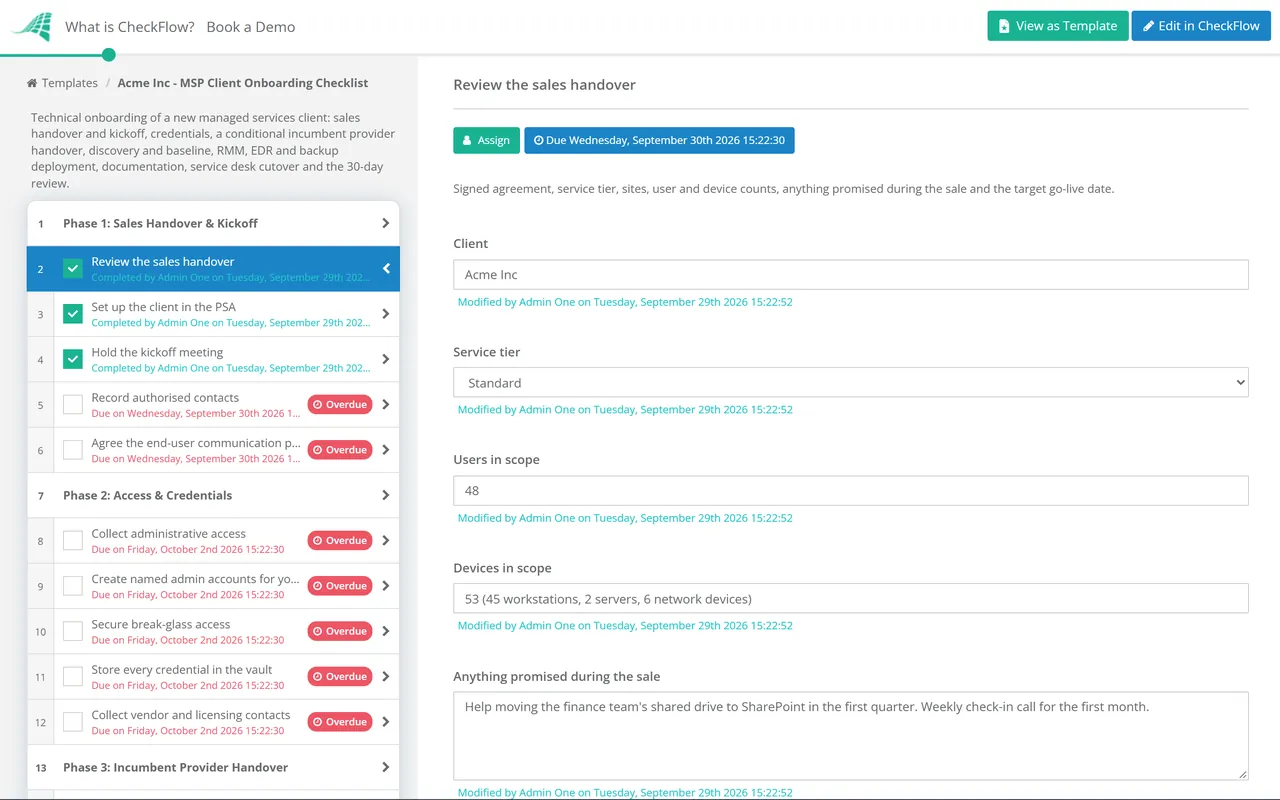Go to Templates breadcrumb

(69, 83)
